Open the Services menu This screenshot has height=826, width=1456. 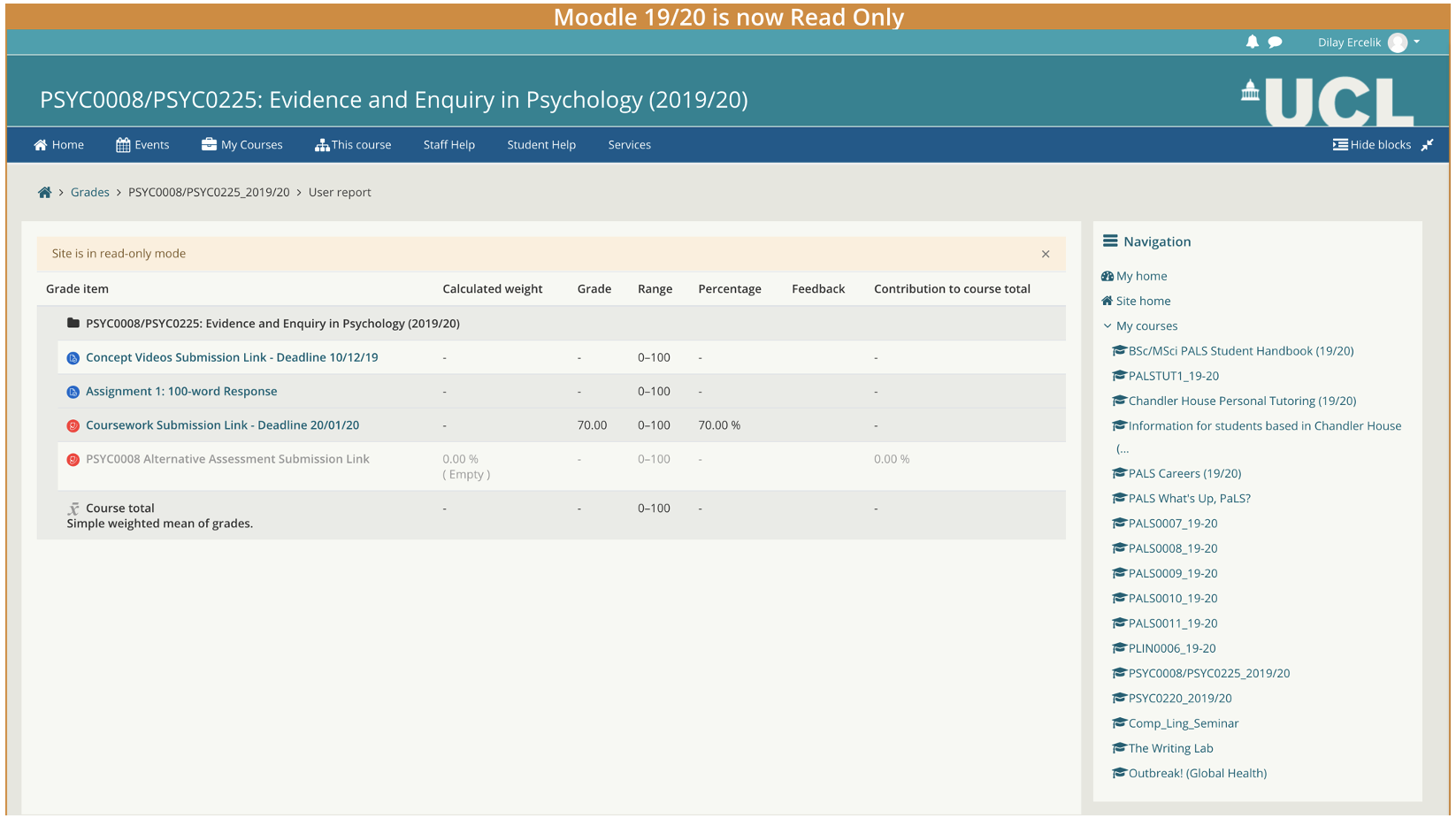click(x=629, y=145)
